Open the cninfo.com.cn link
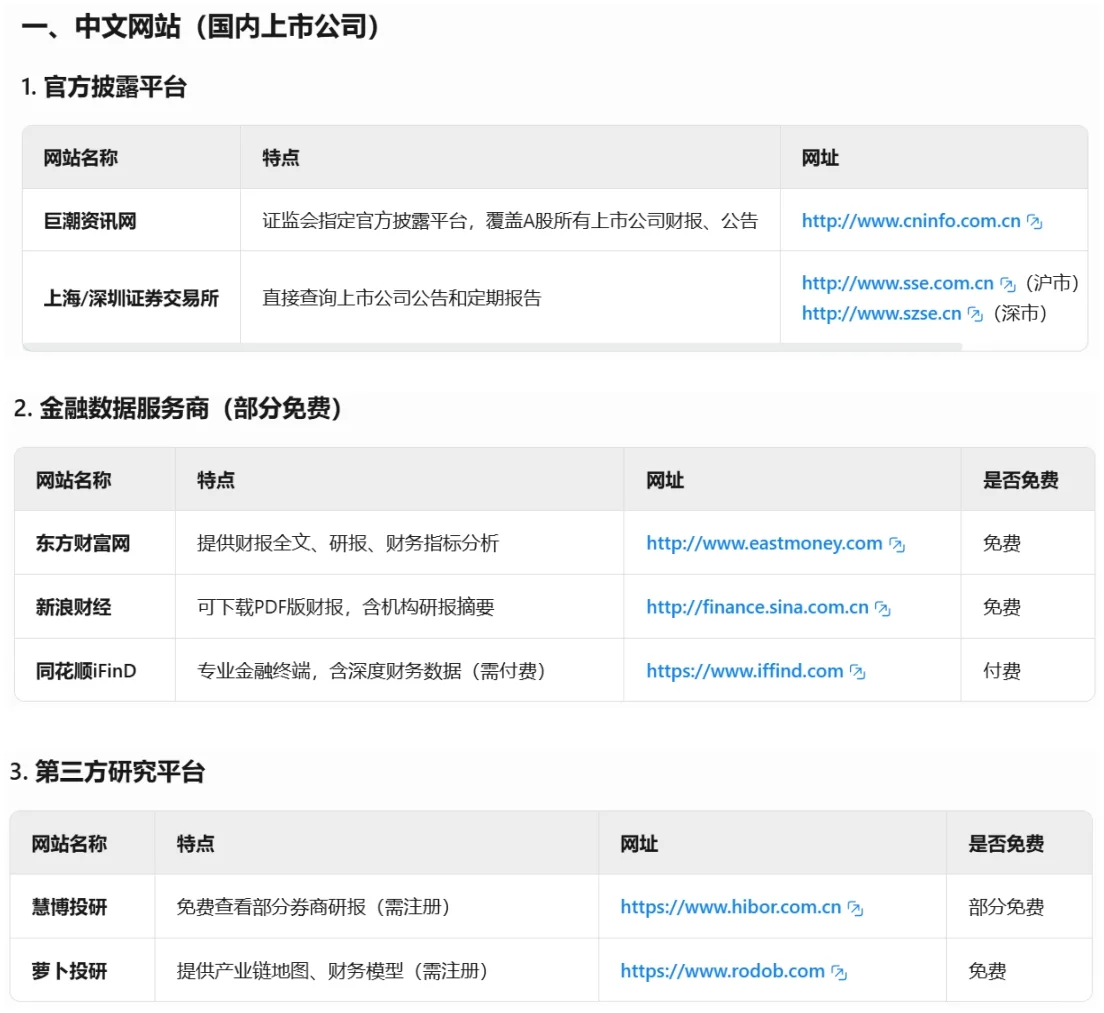 910,221
